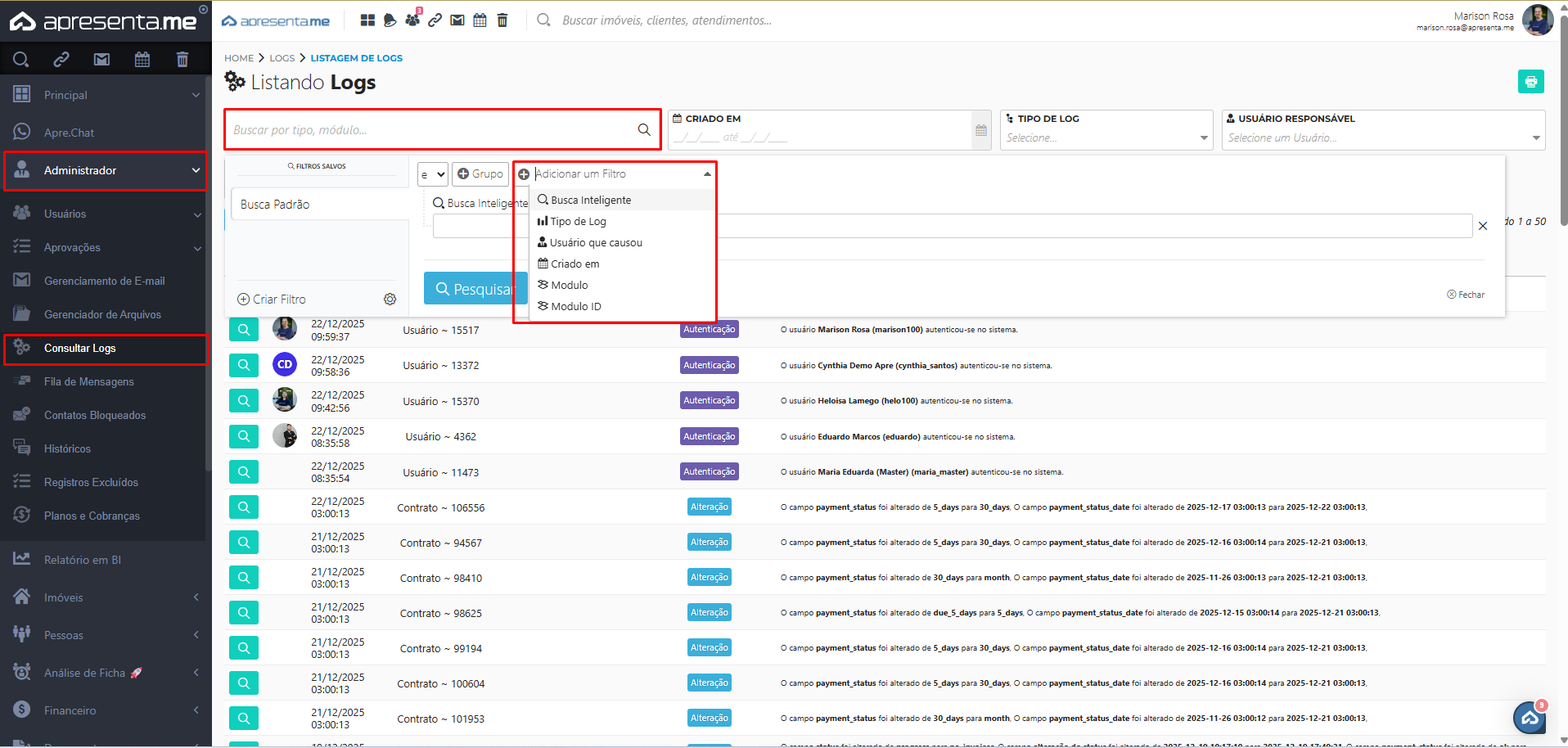Open the support chat bubble icon
Screen dimensions: 1568x748
(x=1529, y=719)
